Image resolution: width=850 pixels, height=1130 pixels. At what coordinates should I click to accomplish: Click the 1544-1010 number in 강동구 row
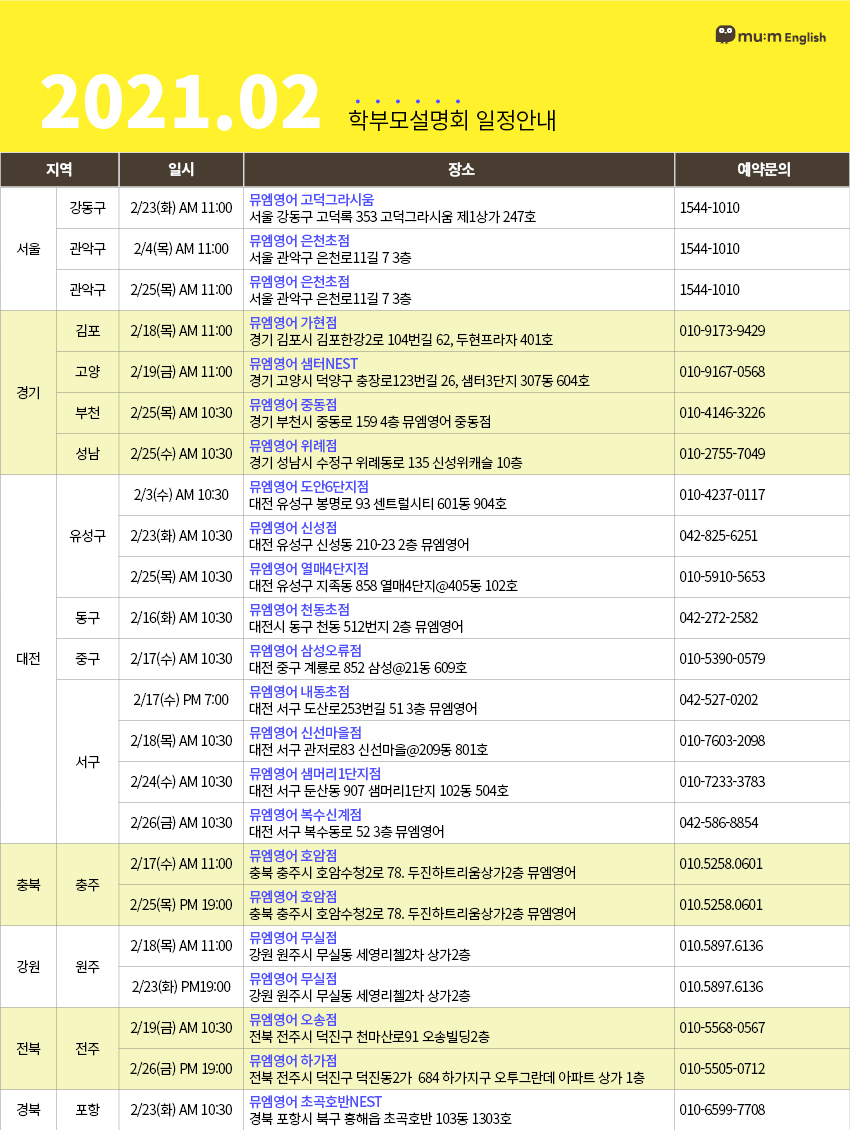pyautogui.click(x=709, y=208)
